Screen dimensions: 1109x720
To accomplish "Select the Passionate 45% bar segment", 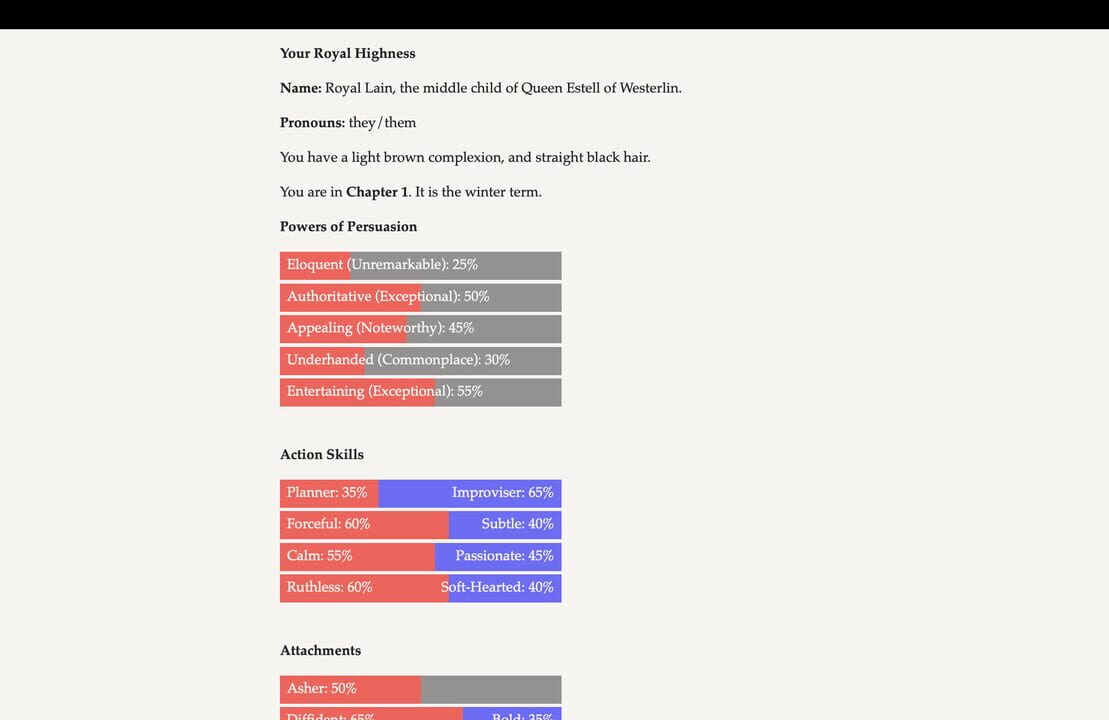I will point(499,556).
